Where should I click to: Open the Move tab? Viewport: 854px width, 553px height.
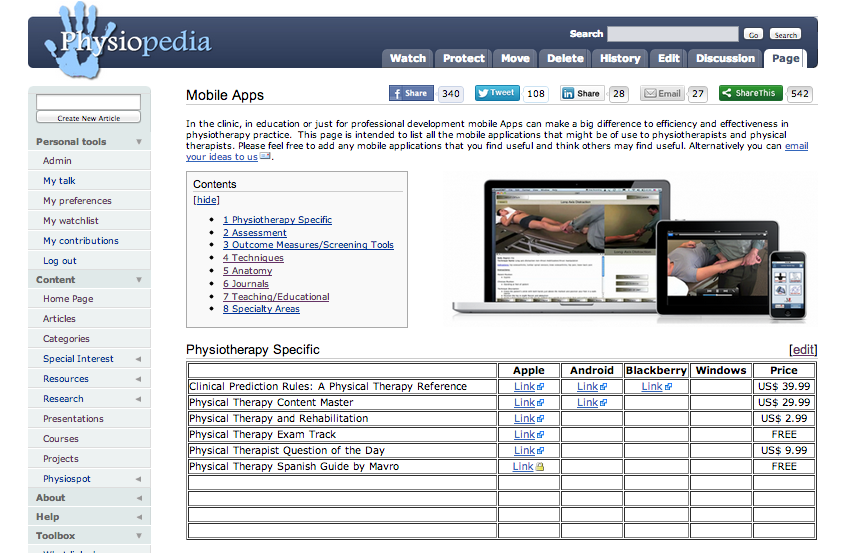tap(515, 58)
